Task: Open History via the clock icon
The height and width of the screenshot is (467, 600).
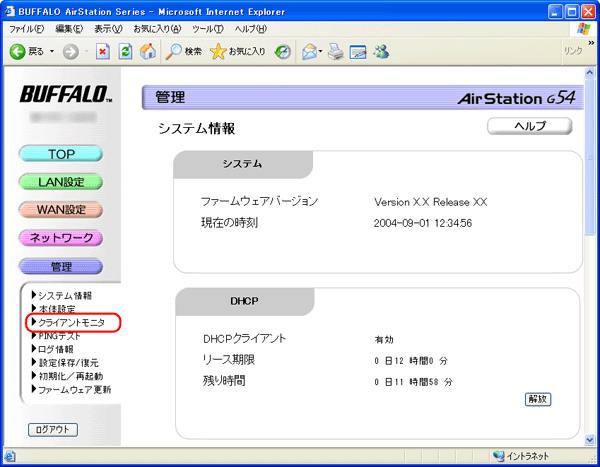Action: tap(283, 51)
